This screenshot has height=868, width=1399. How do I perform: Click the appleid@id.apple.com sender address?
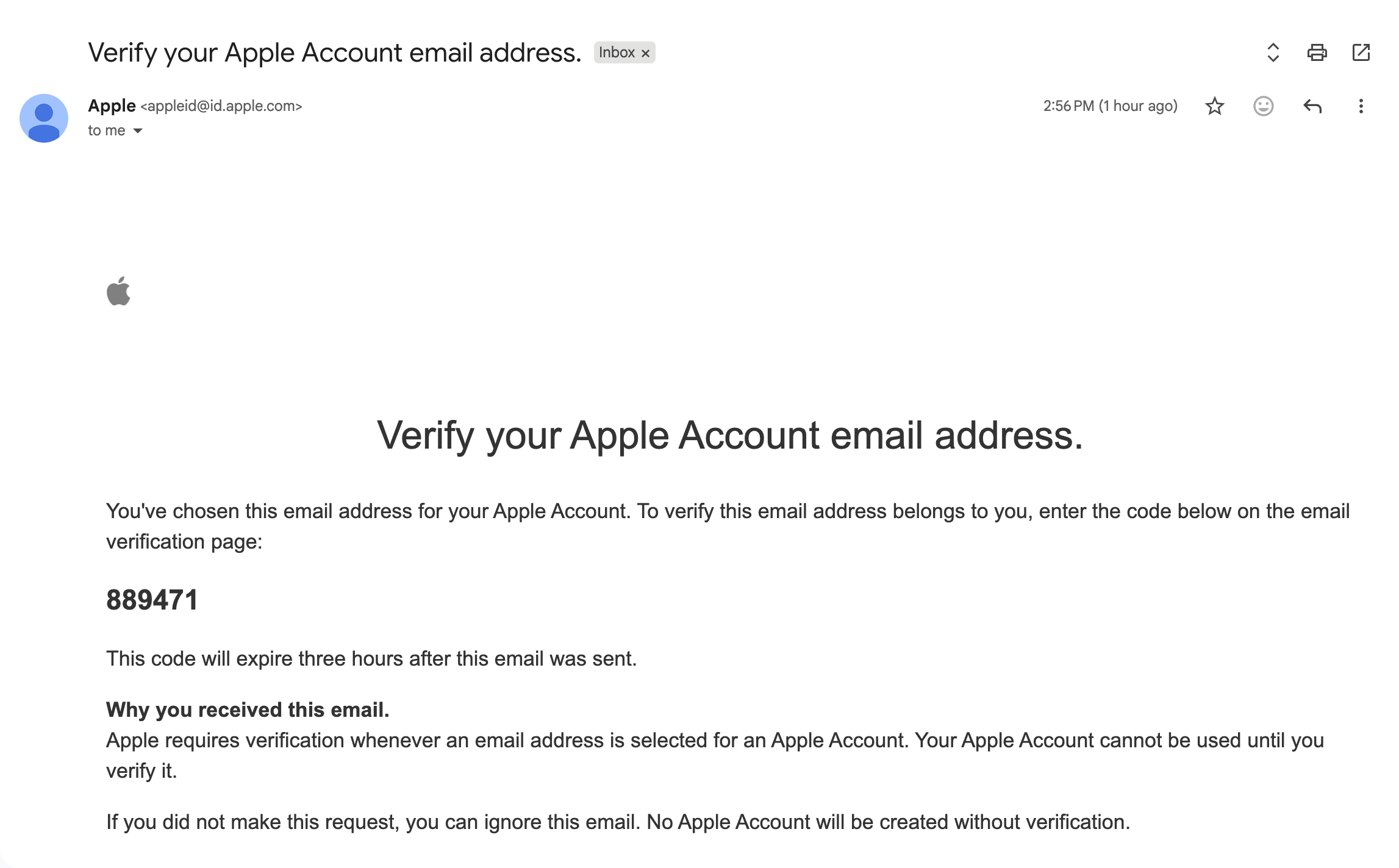pyautogui.click(x=221, y=106)
